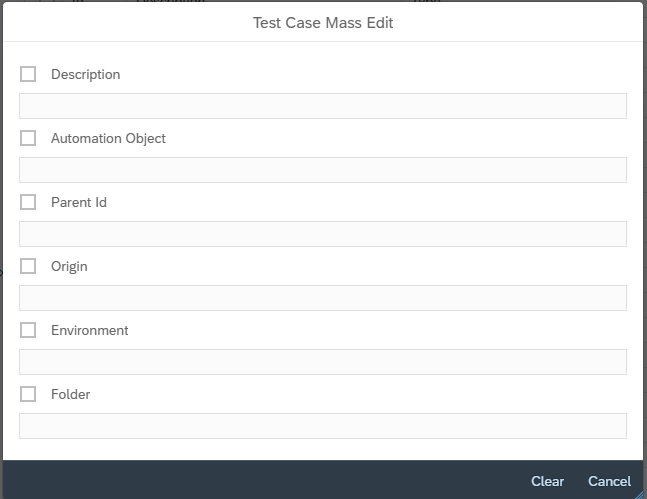Activate the Origin input box
This screenshot has width=647, height=499.
tap(323, 298)
